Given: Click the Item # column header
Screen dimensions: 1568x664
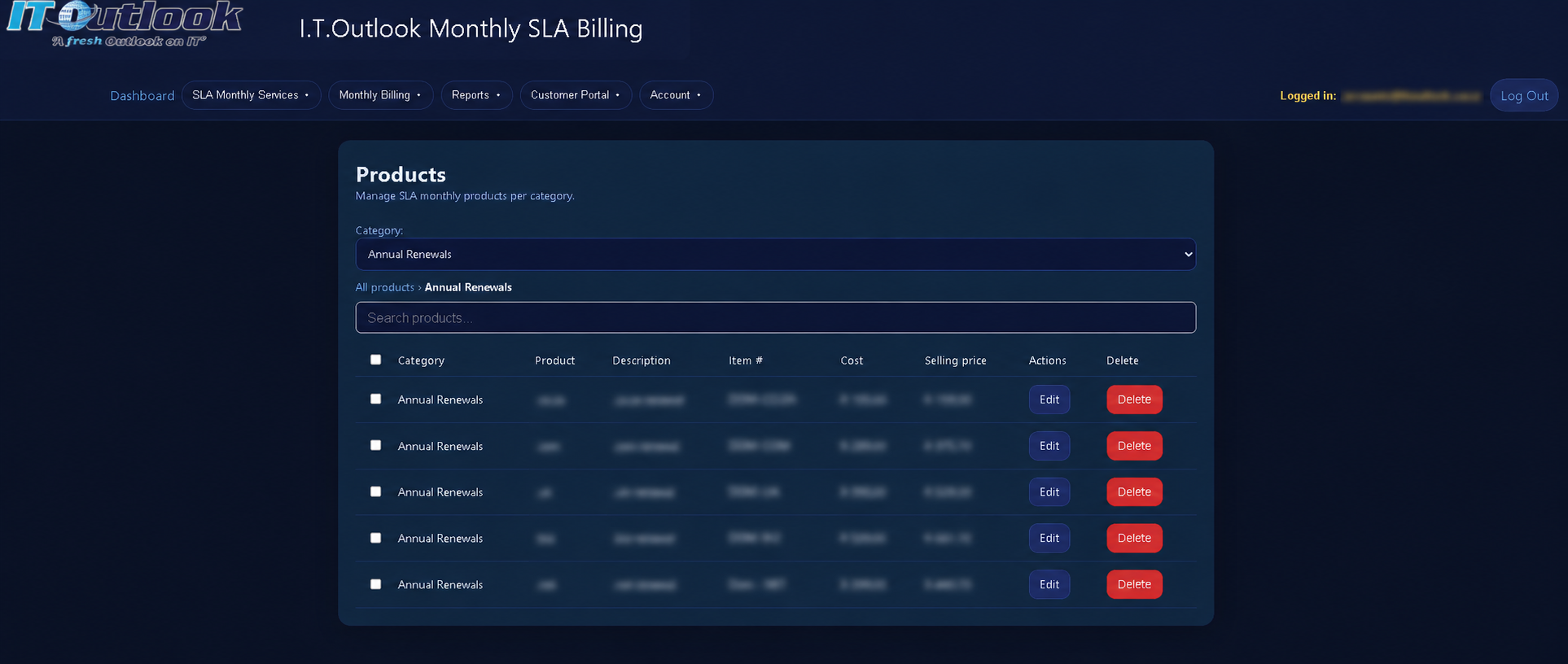Looking at the screenshot, I should pos(746,360).
